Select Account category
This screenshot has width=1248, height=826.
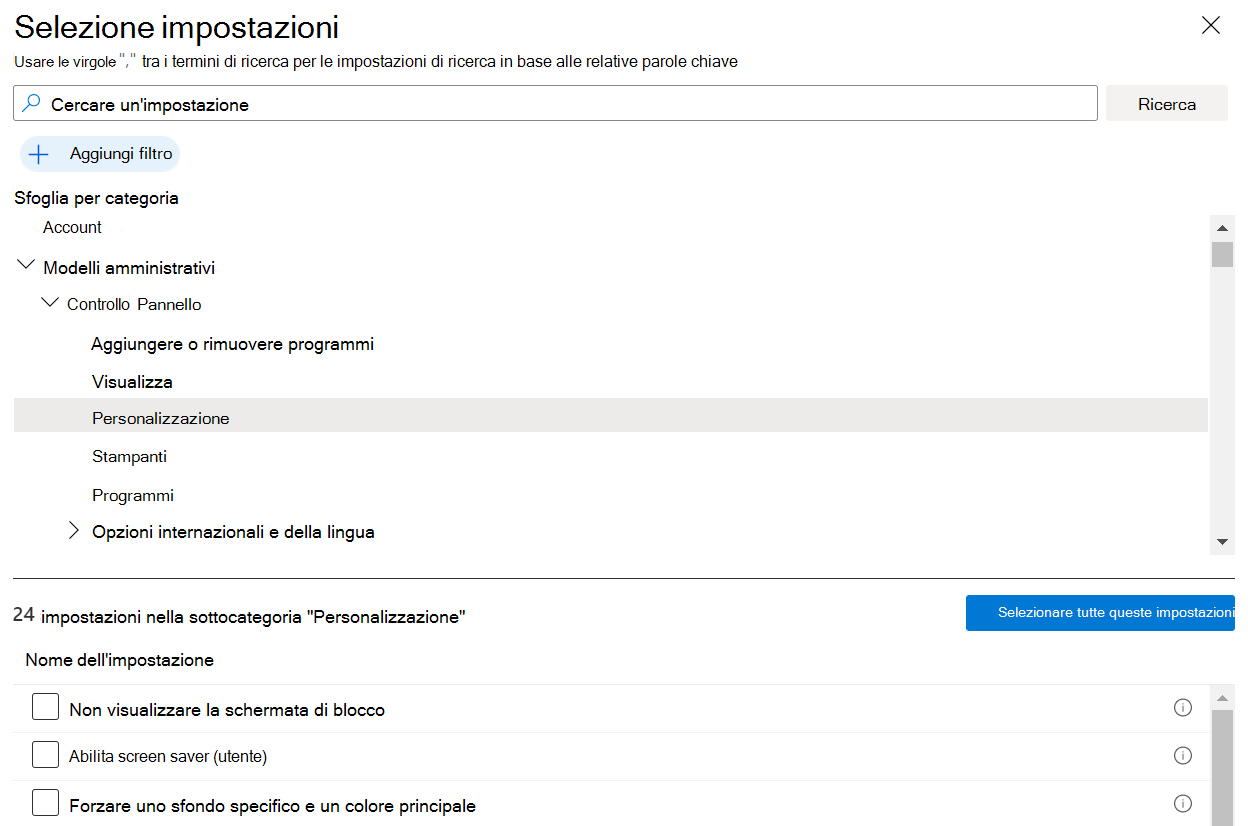point(72,227)
